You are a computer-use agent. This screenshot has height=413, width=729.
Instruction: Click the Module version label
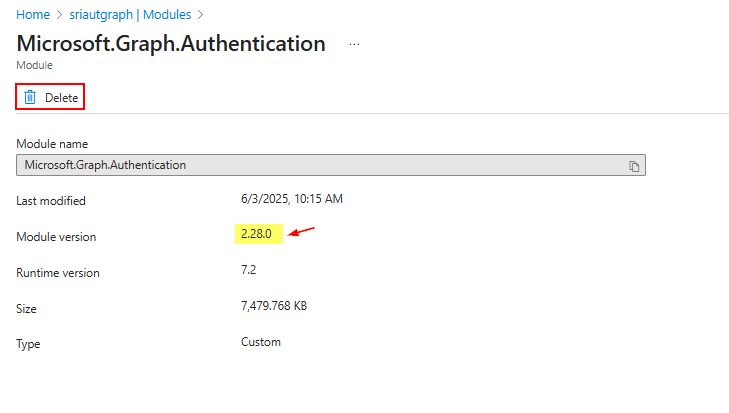56,237
